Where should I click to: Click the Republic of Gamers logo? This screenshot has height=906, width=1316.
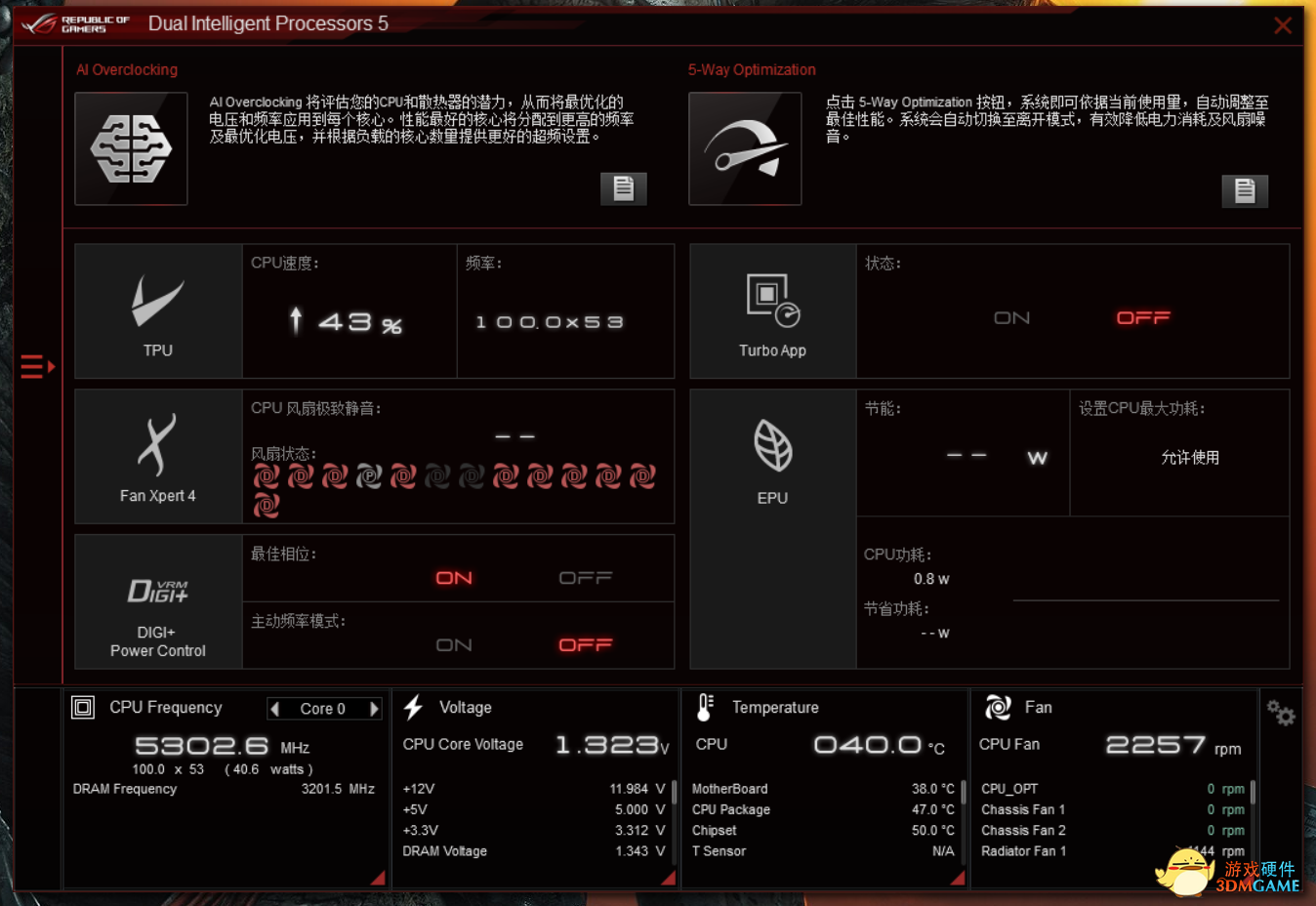76,23
